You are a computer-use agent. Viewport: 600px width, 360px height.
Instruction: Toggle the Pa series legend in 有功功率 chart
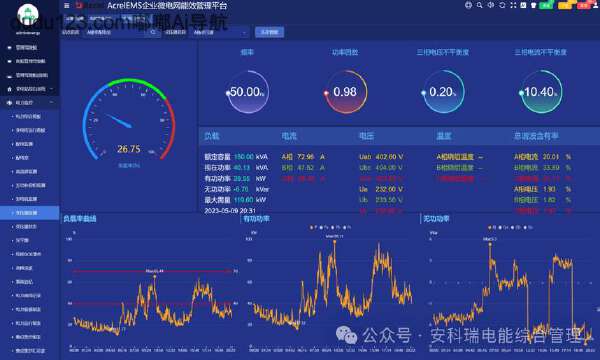click(324, 227)
